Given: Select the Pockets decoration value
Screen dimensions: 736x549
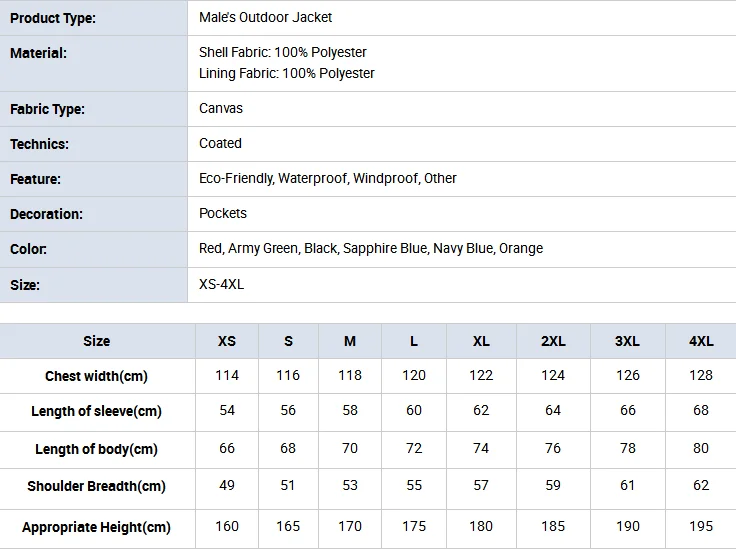Looking at the screenshot, I should (x=222, y=213).
